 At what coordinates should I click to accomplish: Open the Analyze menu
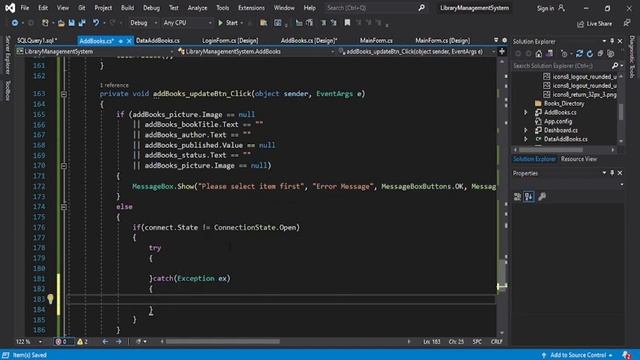[198, 8]
